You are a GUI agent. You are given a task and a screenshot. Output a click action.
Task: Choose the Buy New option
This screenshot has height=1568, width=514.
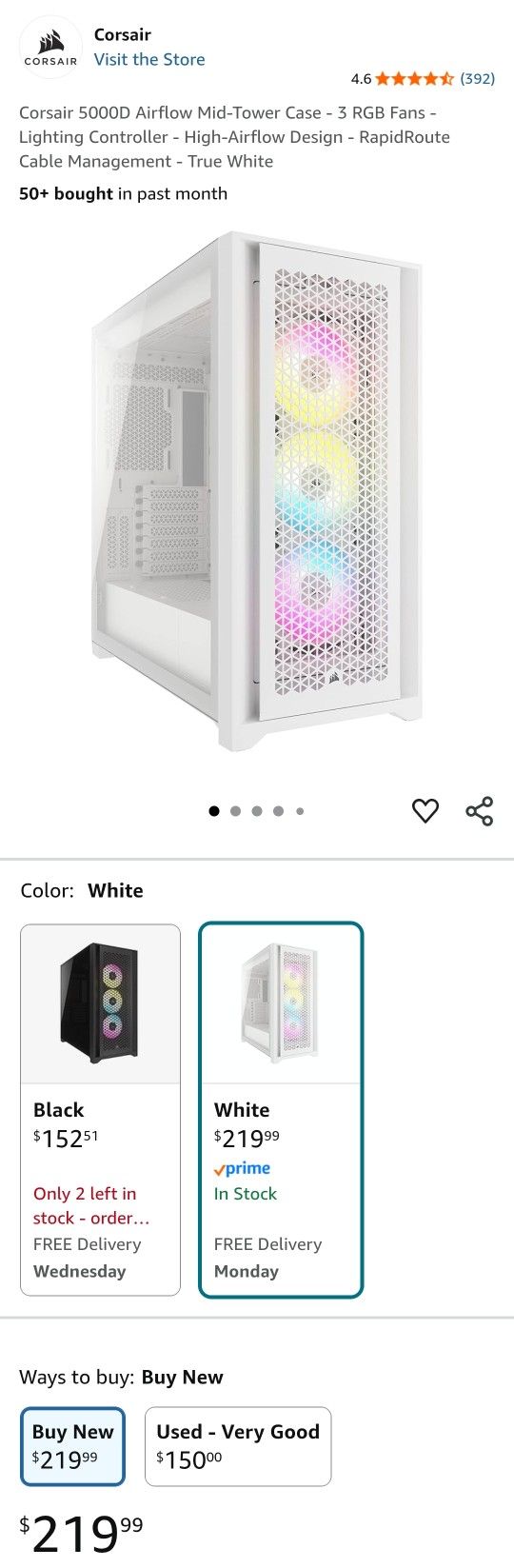point(72,1445)
